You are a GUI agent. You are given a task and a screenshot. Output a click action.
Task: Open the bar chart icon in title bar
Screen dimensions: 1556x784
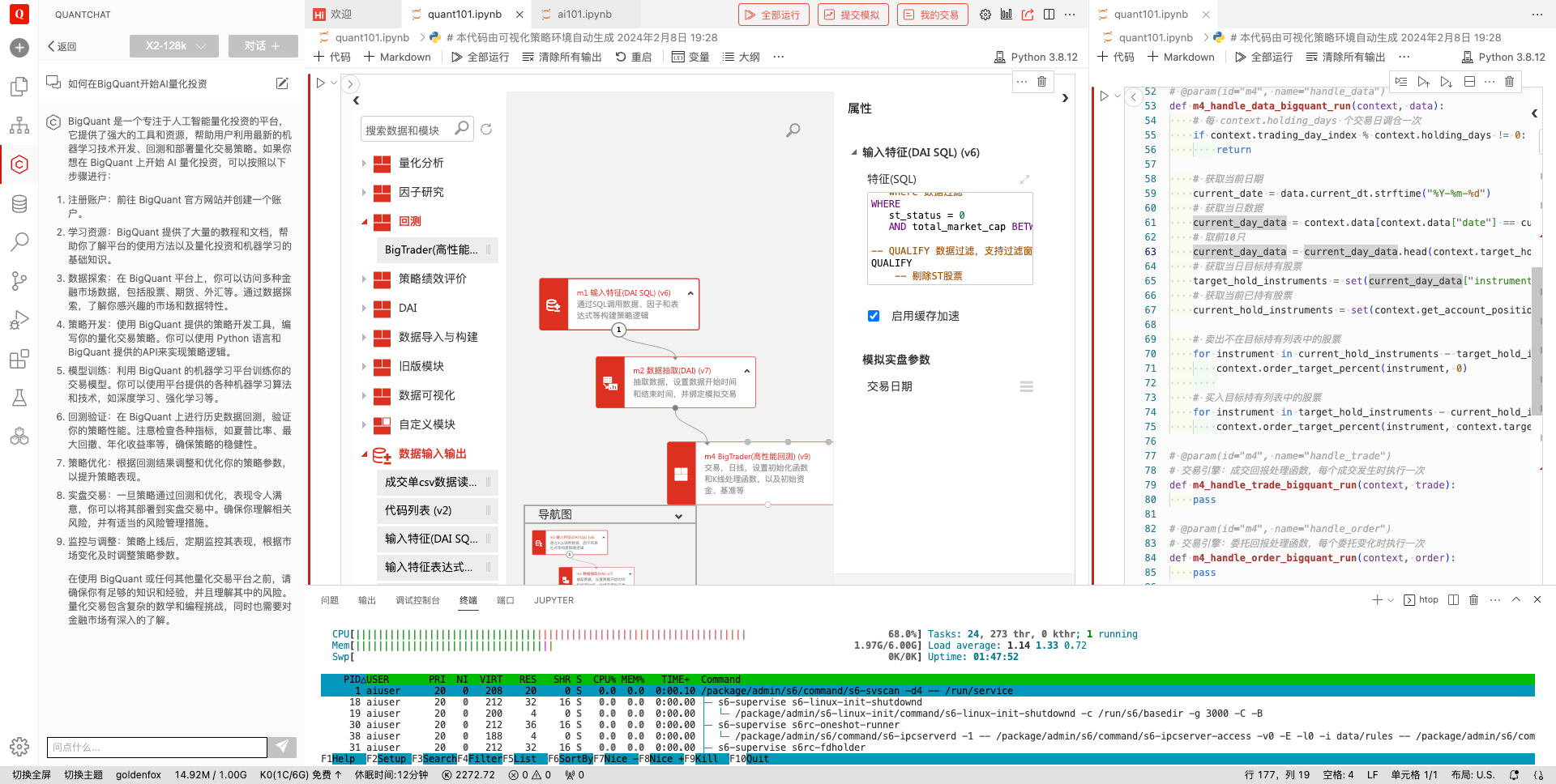[x=1007, y=15]
